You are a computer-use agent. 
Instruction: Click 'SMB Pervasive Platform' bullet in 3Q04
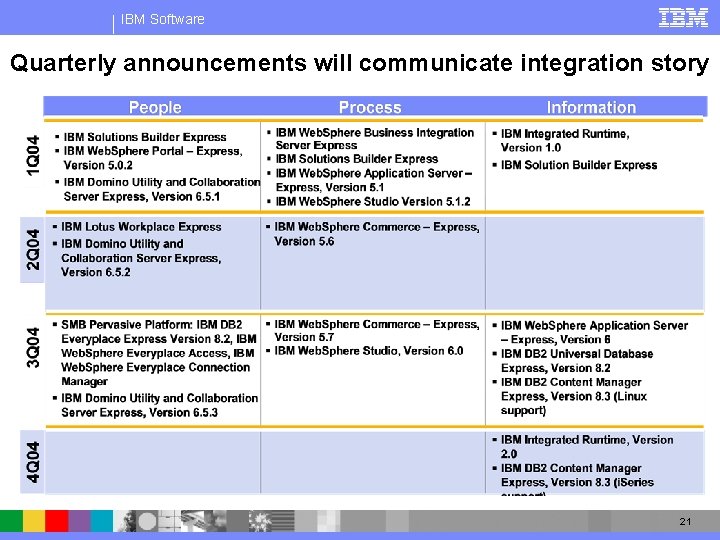pyautogui.click(x=159, y=353)
